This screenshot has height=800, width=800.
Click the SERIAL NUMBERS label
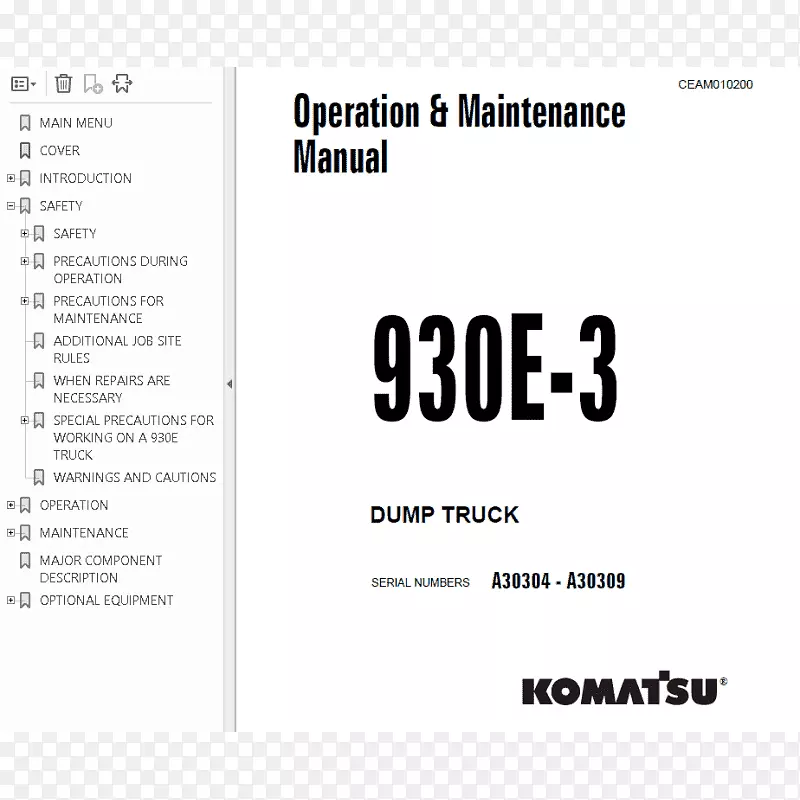pyautogui.click(x=420, y=582)
